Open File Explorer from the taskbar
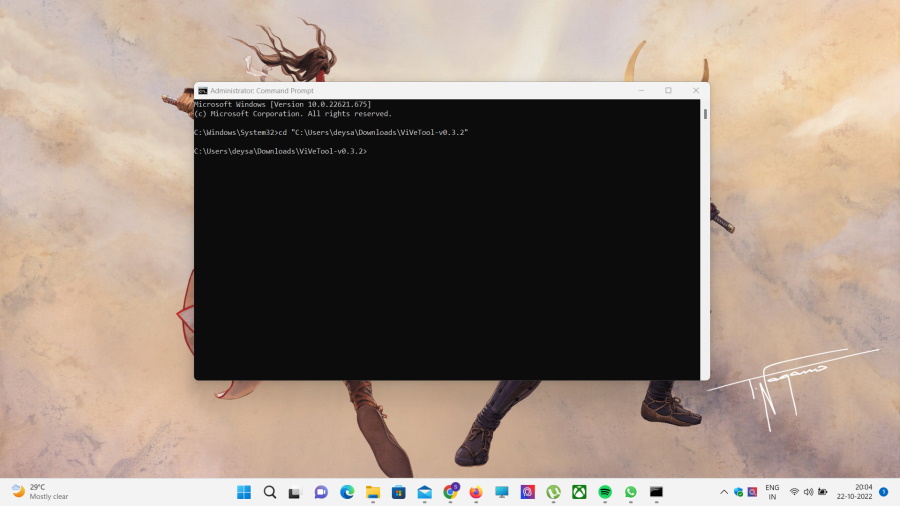The height and width of the screenshot is (506, 900). click(x=373, y=492)
